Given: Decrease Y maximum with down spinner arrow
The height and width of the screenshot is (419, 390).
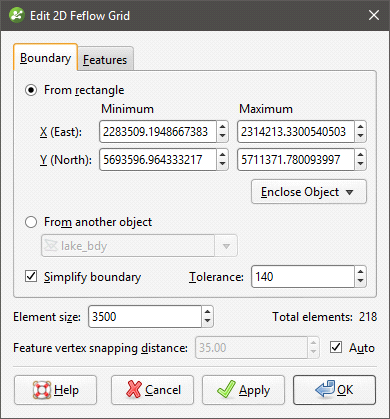Looking at the screenshot, I should click(360, 165).
